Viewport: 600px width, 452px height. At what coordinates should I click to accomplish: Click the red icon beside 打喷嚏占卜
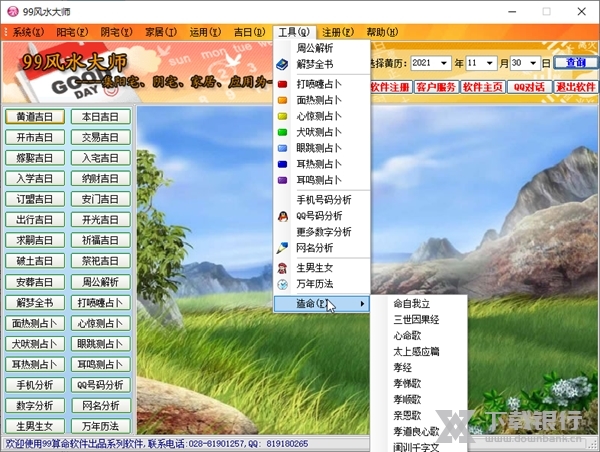coord(282,84)
